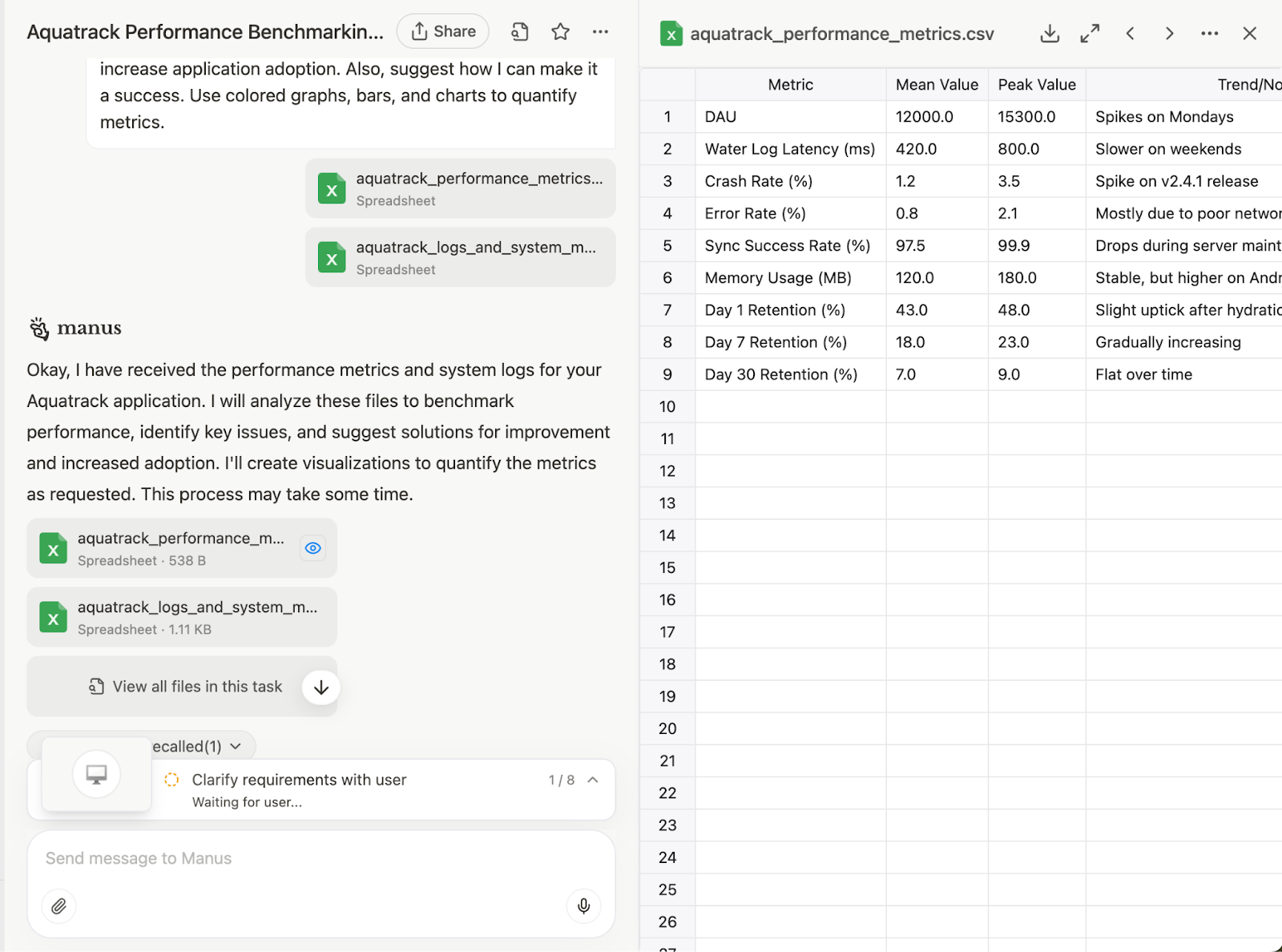Click Clarify requirements with user step
This screenshot has width=1282, height=952.
(299, 780)
